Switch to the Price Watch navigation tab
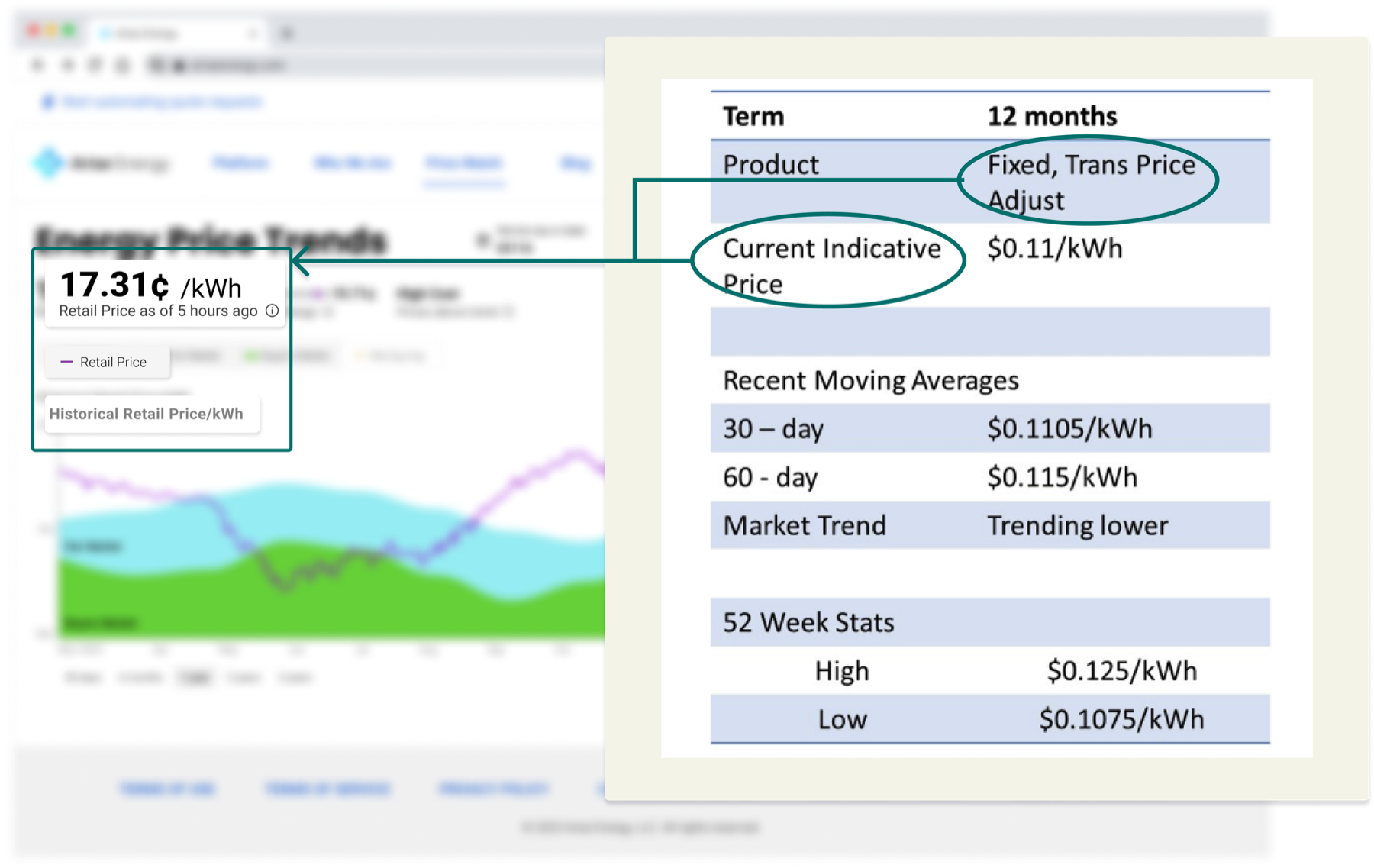This screenshot has height=868, width=1374. point(463,163)
